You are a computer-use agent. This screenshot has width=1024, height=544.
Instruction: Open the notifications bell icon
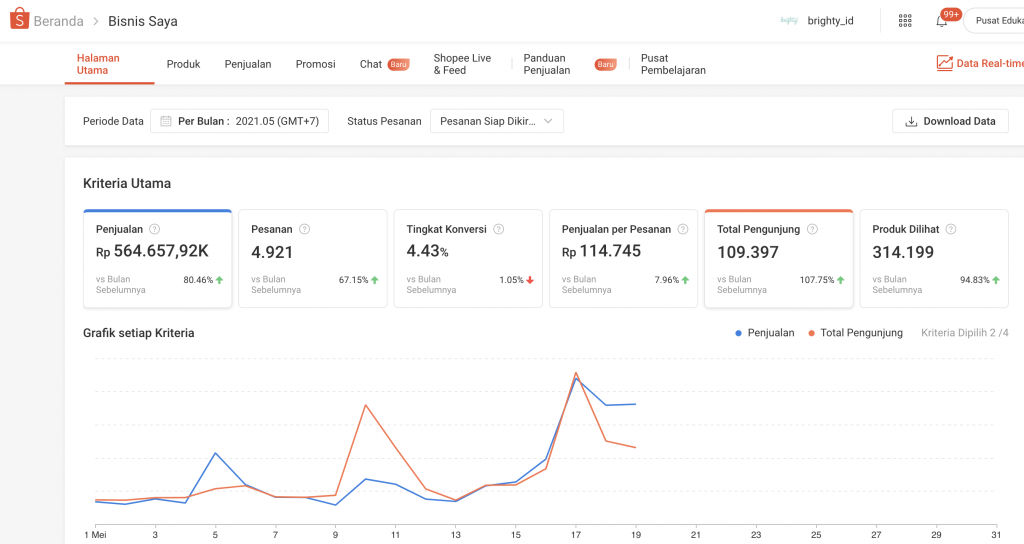(x=941, y=22)
